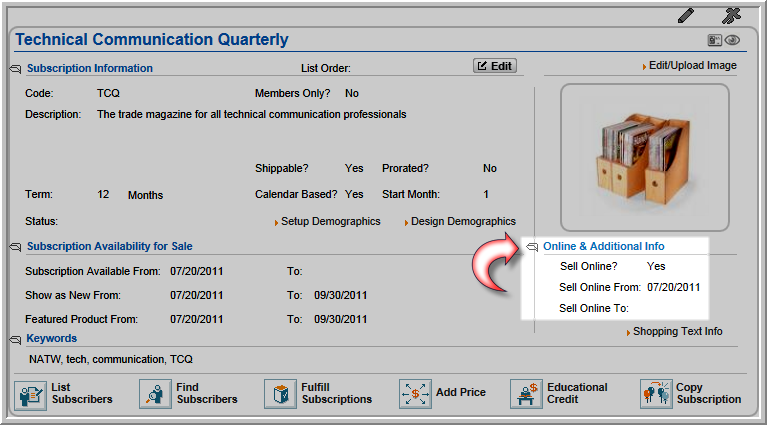Screen dimensions: 767x425
Task: Click the Technical Communication Quarterly title
Action: [152, 40]
